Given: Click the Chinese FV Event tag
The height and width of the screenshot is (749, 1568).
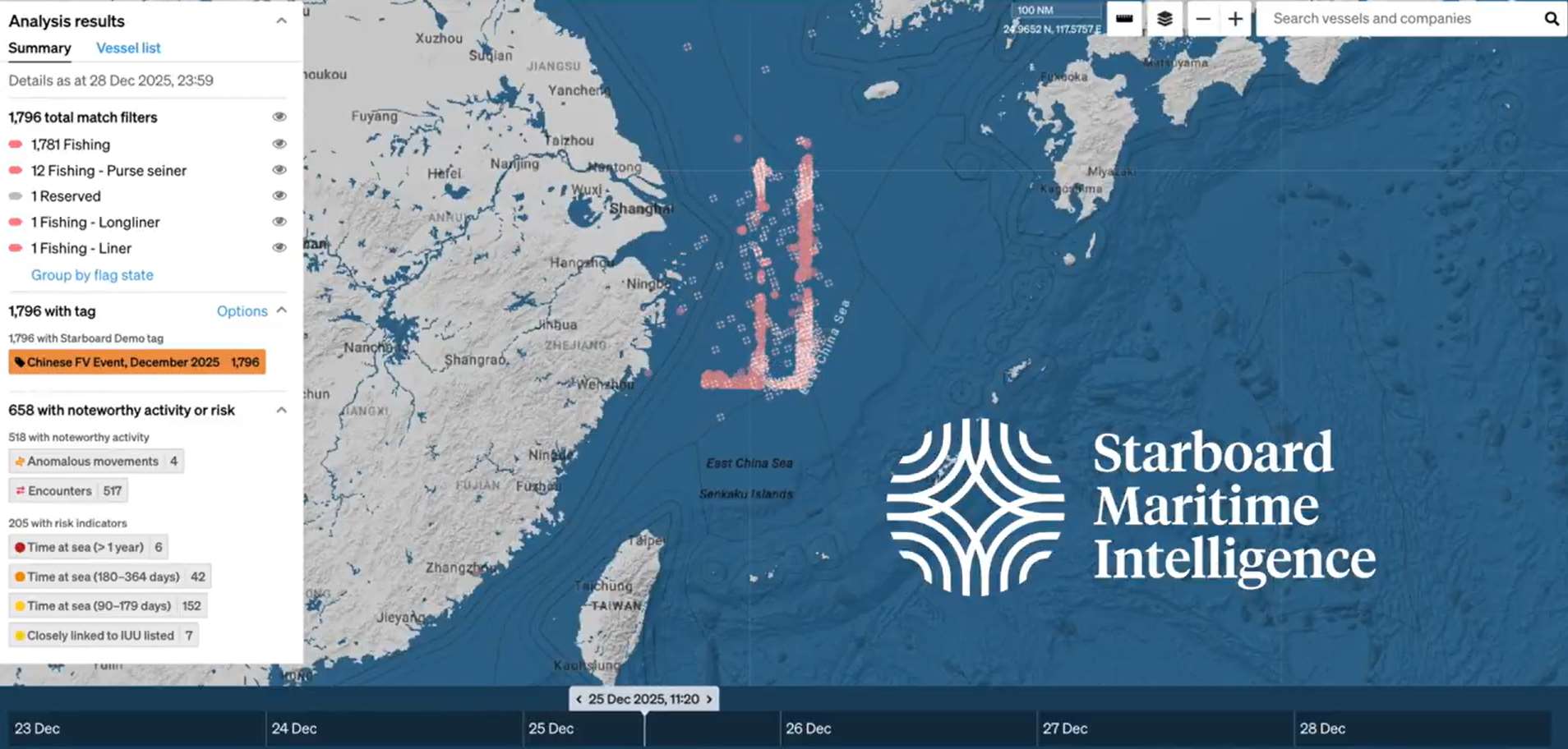Looking at the screenshot, I should (x=136, y=362).
